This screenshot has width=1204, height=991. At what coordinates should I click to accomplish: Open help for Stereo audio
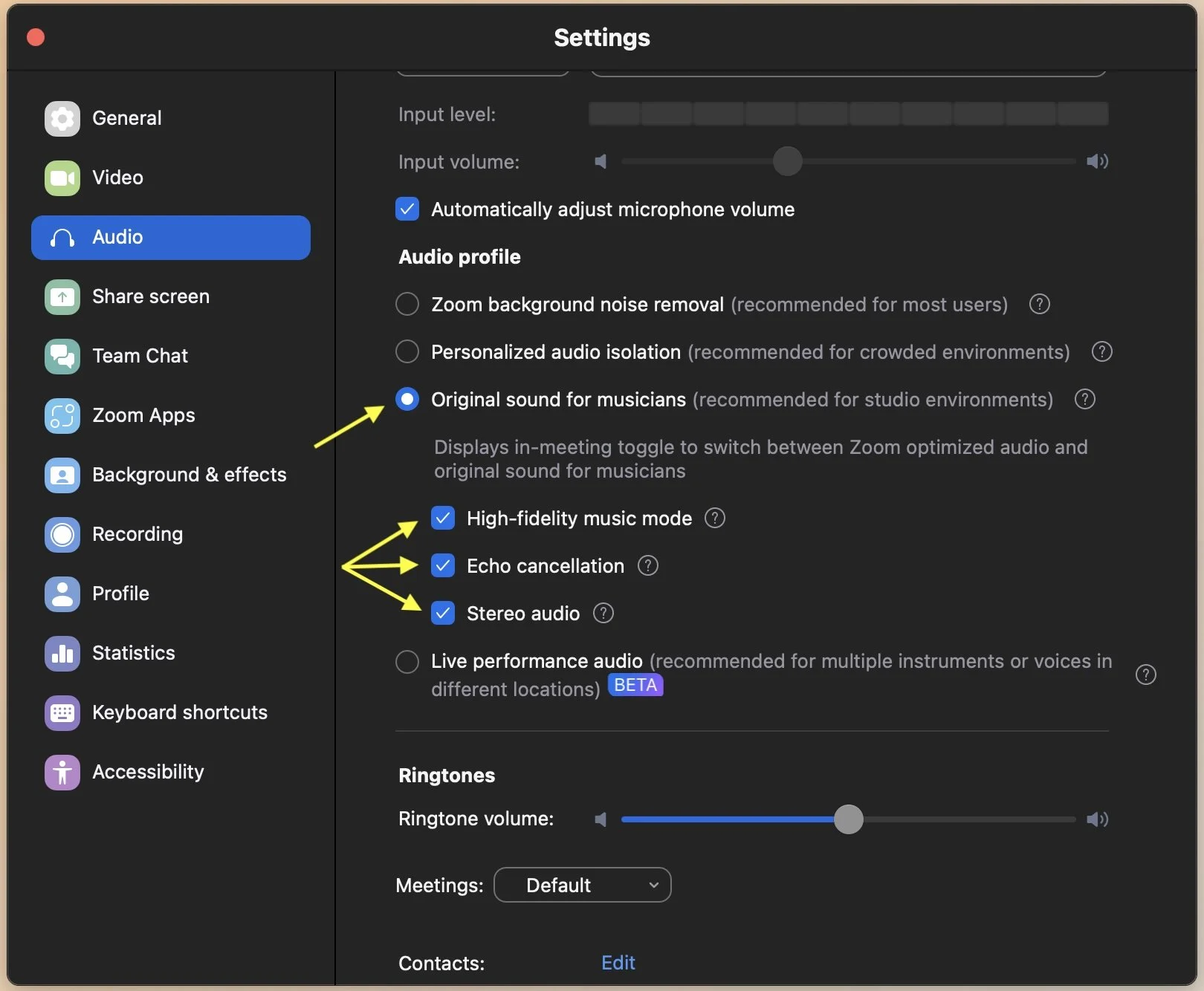pyautogui.click(x=603, y=613)
